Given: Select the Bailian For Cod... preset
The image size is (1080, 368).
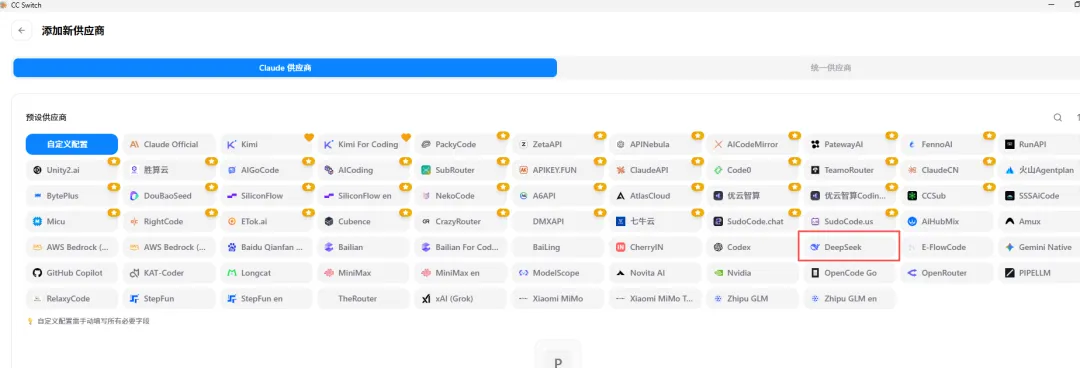Looking at the screenshot, I should pos(461,247).
